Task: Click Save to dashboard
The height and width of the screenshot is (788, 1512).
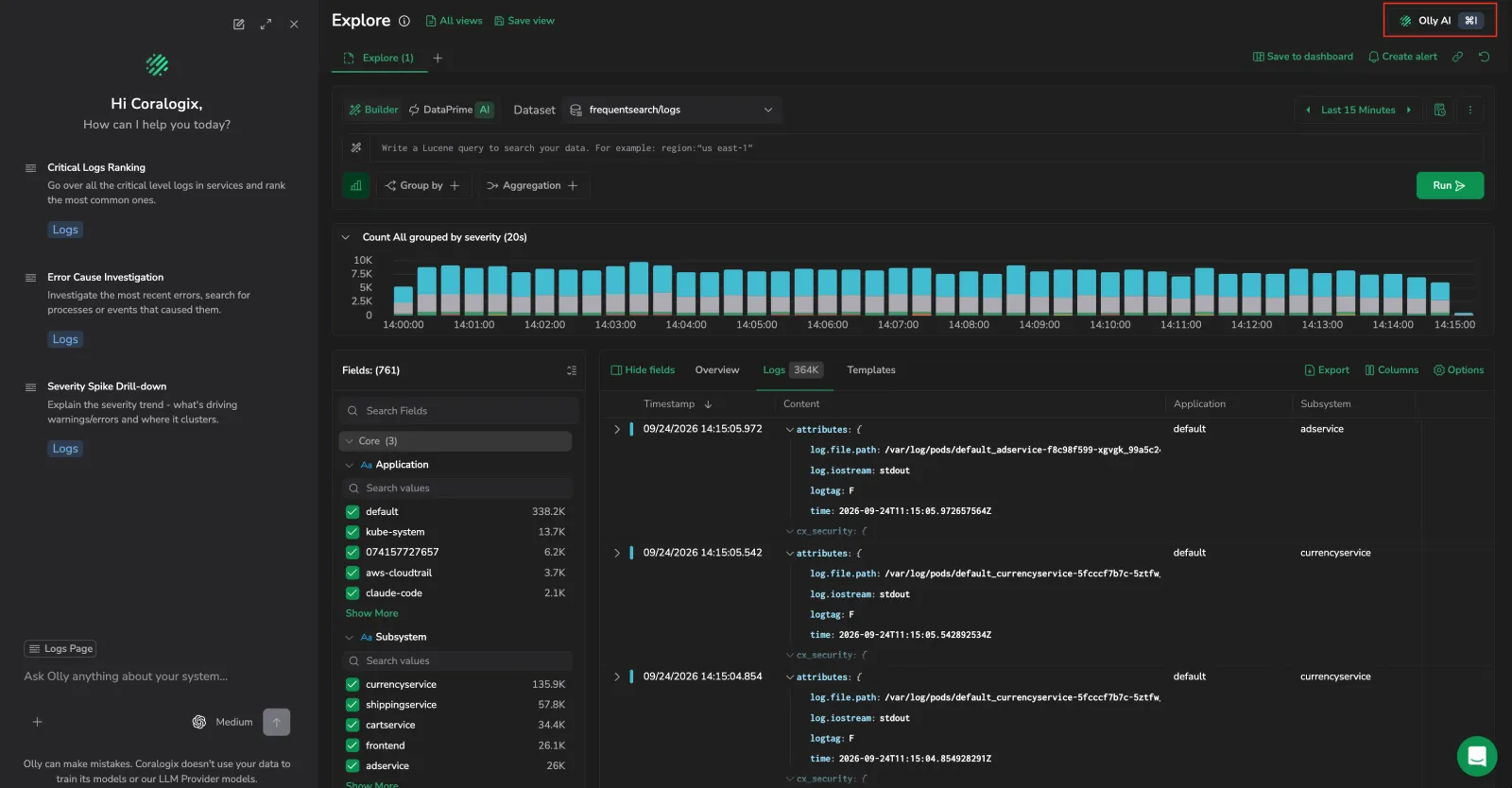Action: pyautogui.click(x=1303, y=57)
